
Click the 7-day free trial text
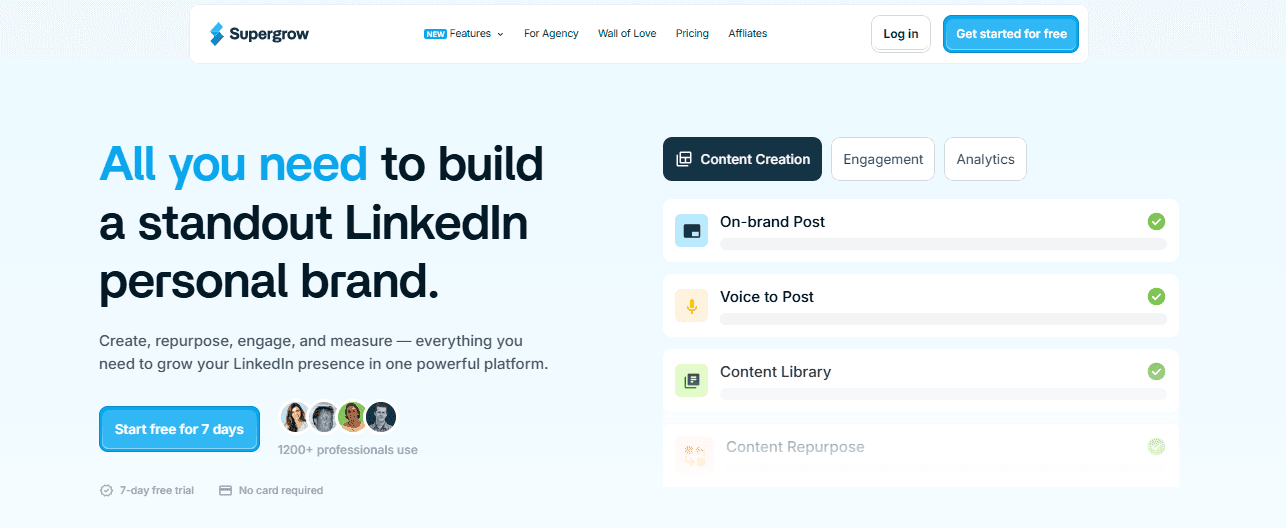click(157, 491)
